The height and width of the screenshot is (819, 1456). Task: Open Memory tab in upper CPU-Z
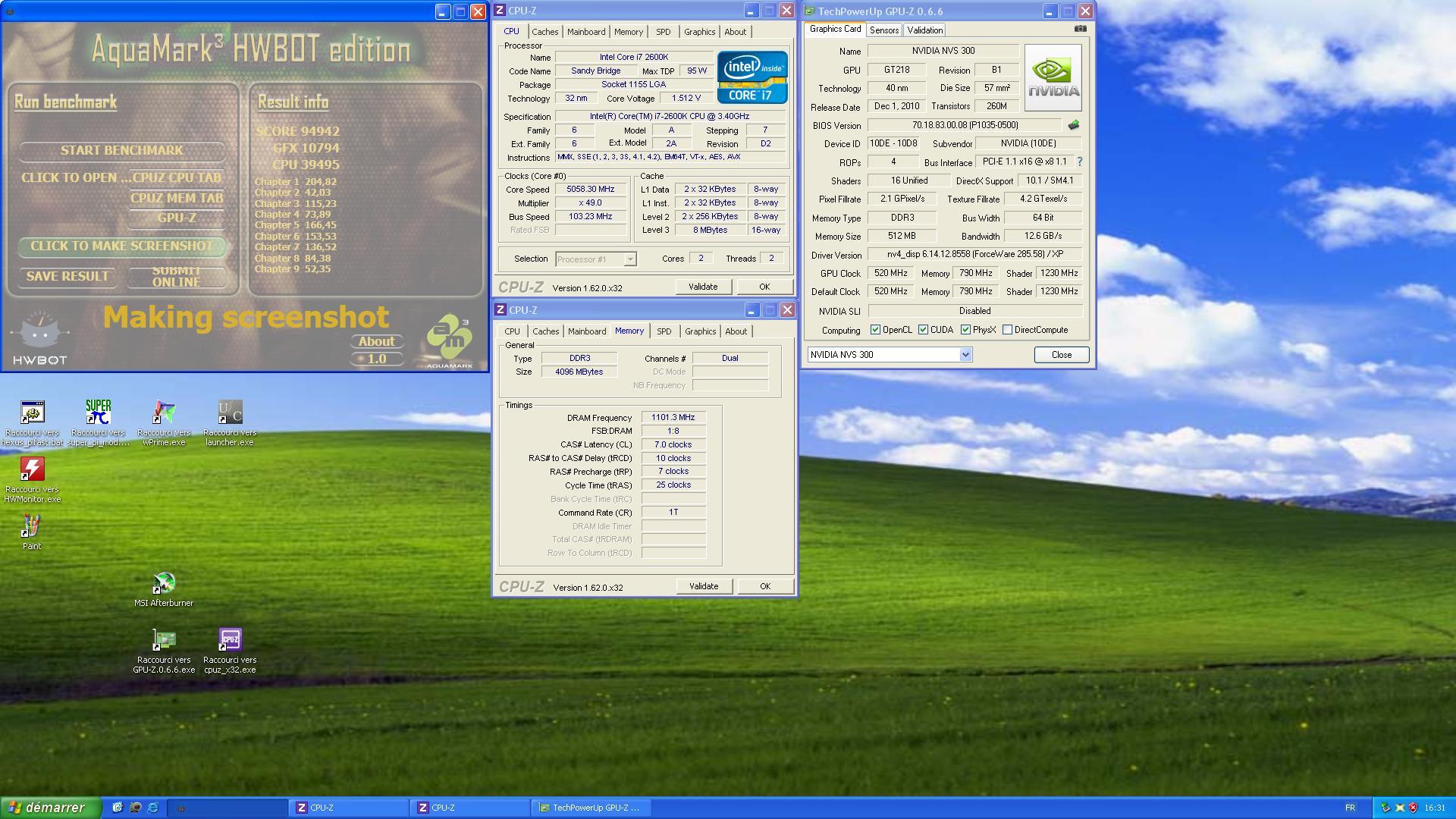628,32
